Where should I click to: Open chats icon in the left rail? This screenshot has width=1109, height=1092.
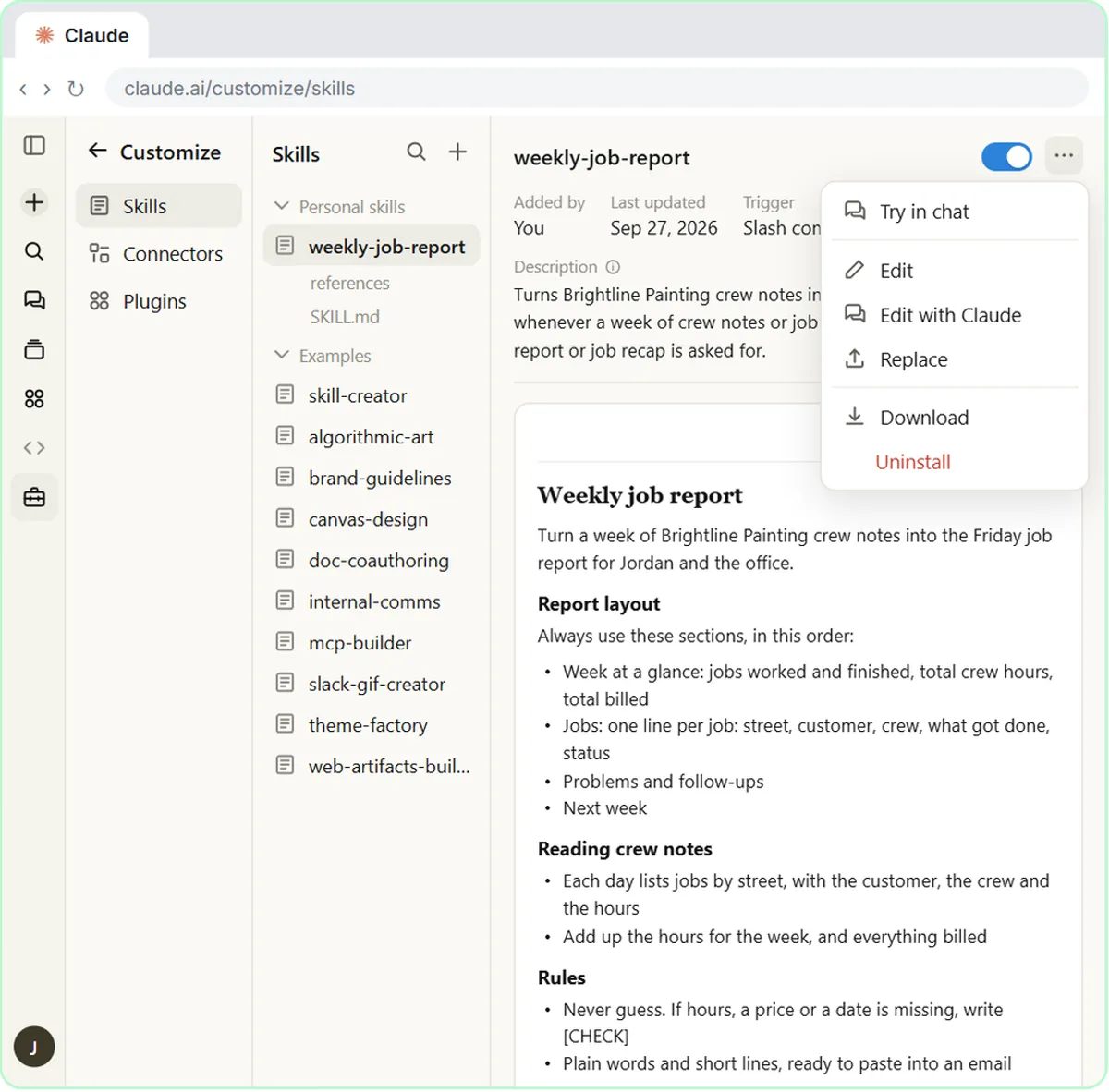click(x=34, y=300)
